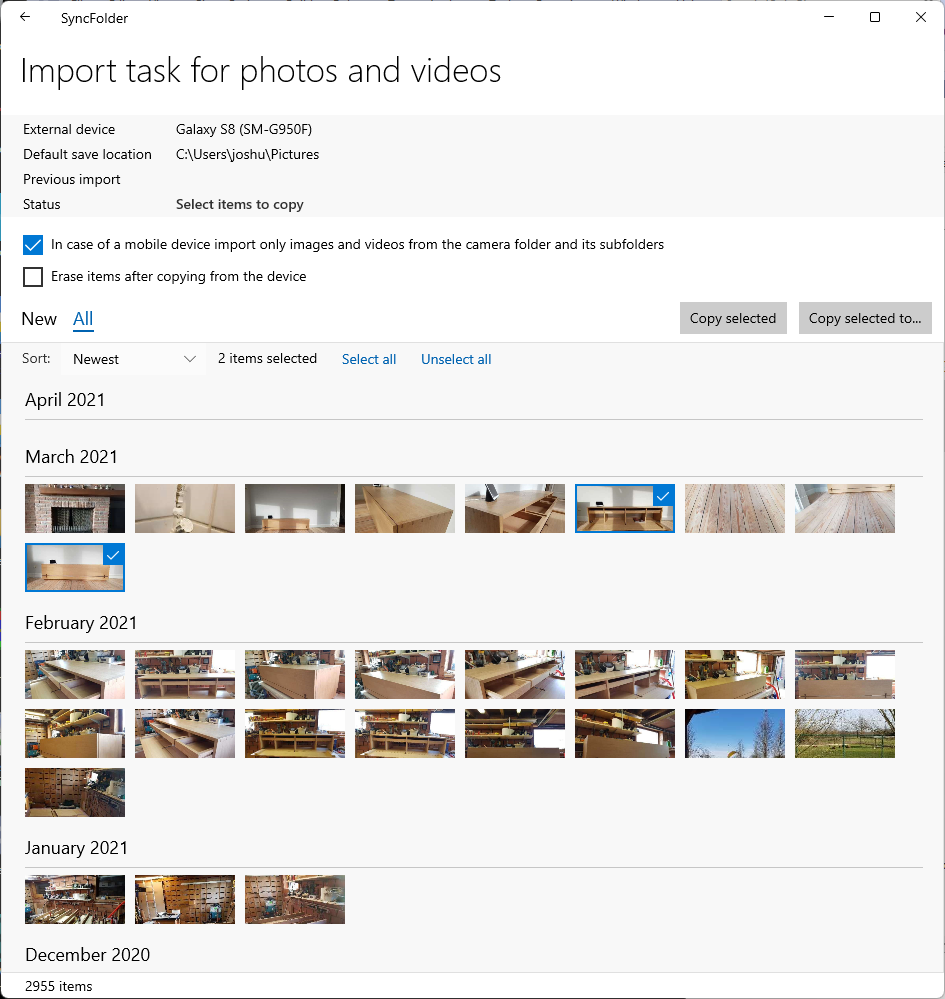Open the Sort dropdown showing Newest
The height and width of the screenshot is (999, 945).
click(x=134, y=359)
